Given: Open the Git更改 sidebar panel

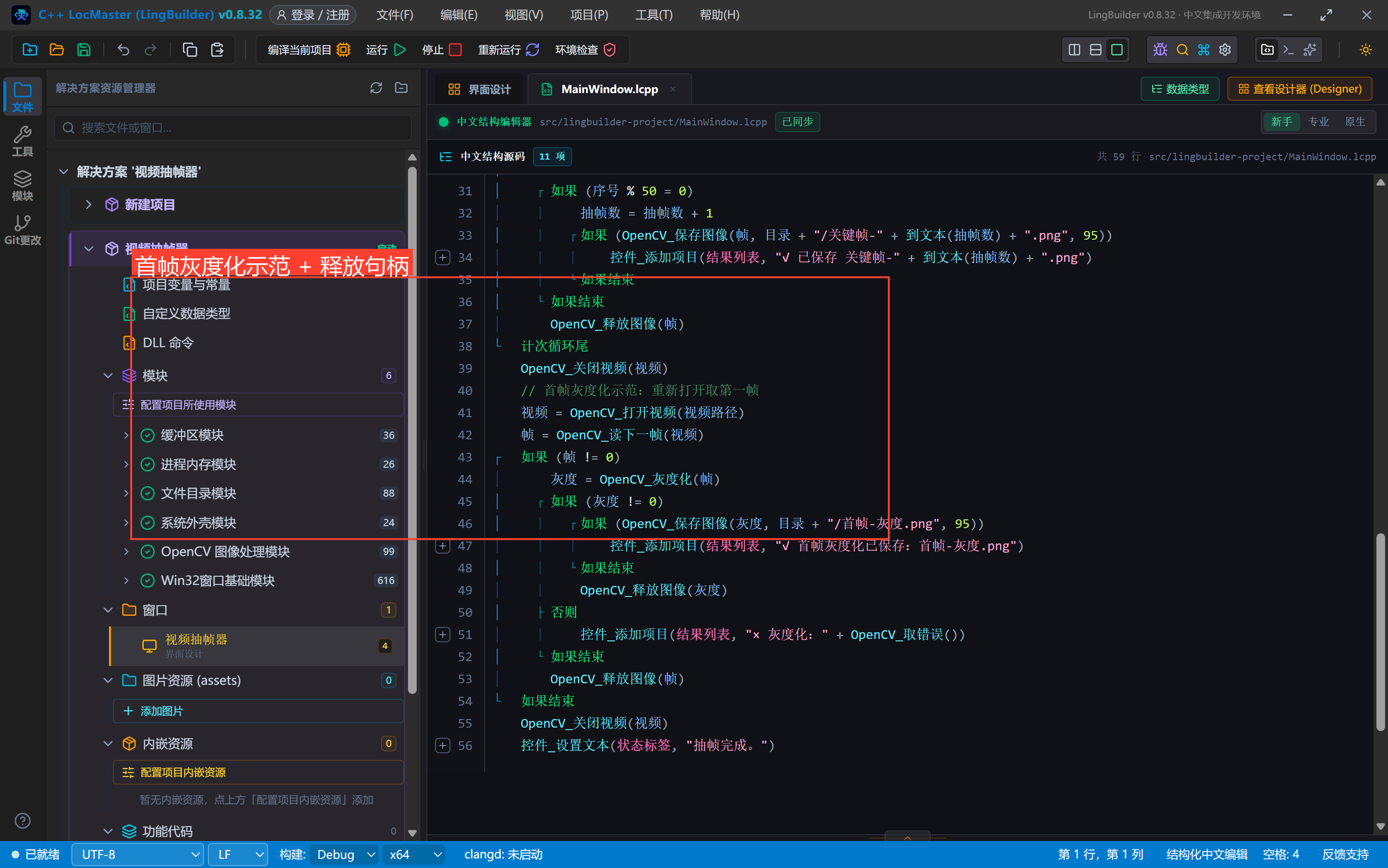Looking at the screenshot, I should [22, 230].
